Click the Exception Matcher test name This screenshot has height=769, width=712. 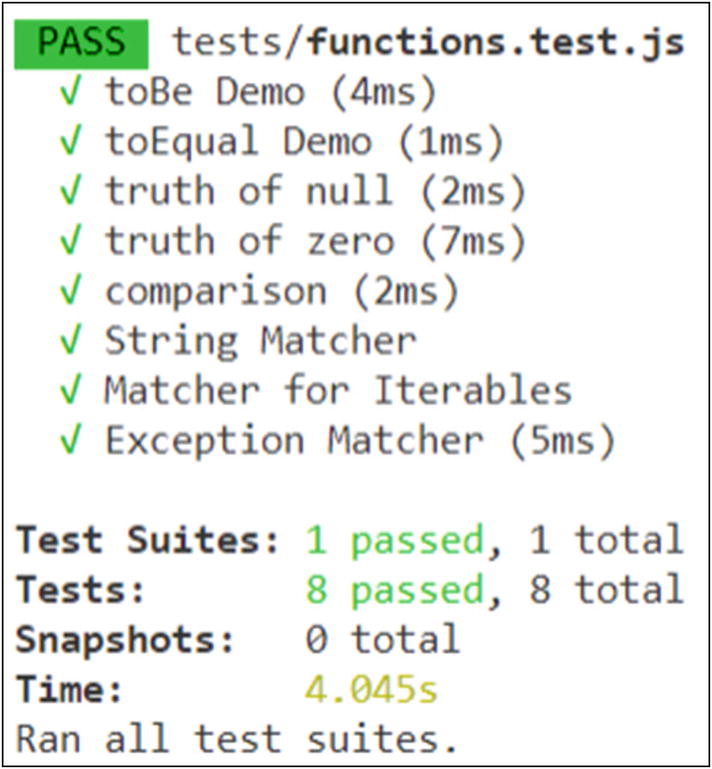(294, 440)
